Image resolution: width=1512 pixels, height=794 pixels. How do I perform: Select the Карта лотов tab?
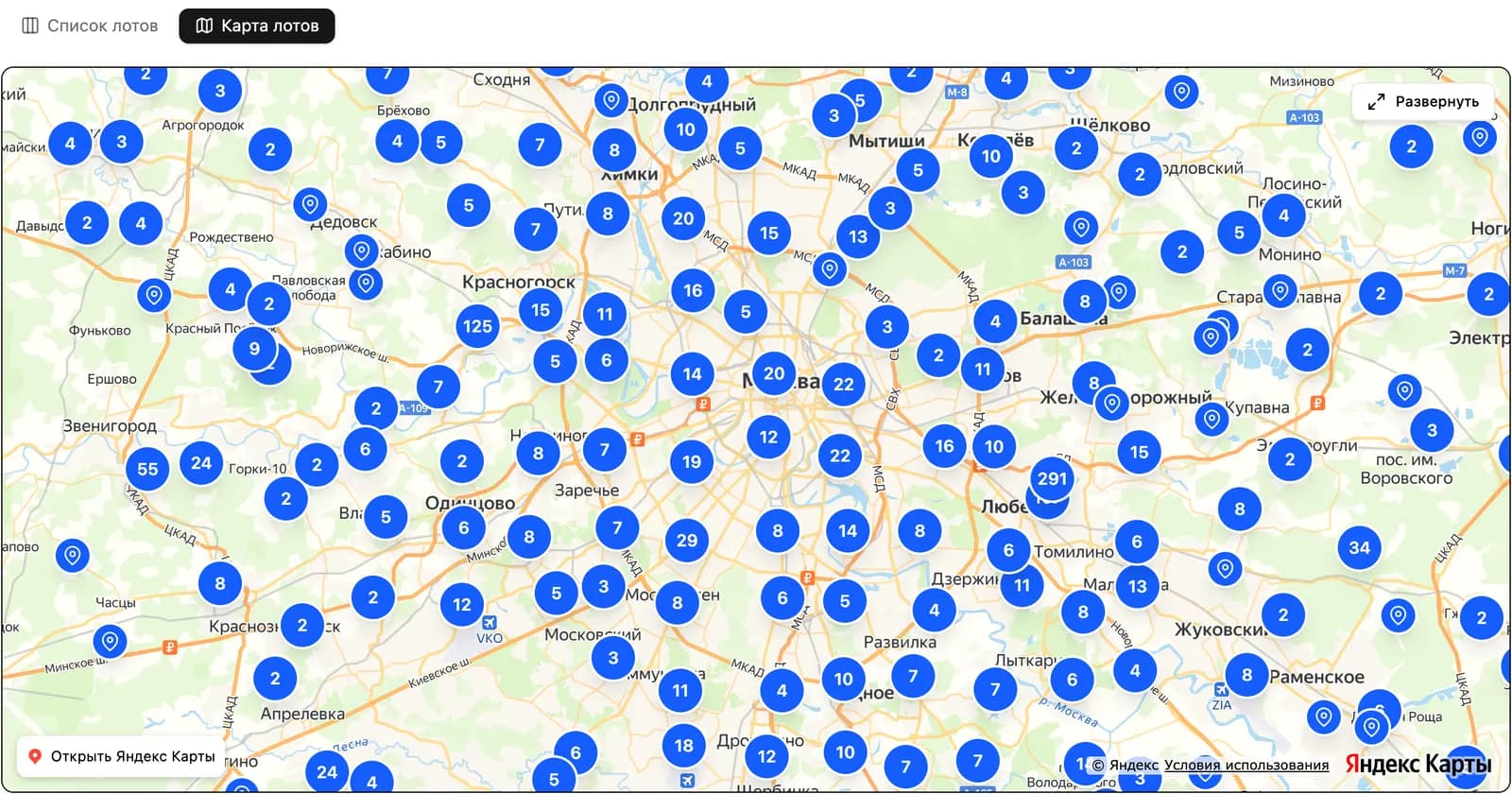pos(257,26)
